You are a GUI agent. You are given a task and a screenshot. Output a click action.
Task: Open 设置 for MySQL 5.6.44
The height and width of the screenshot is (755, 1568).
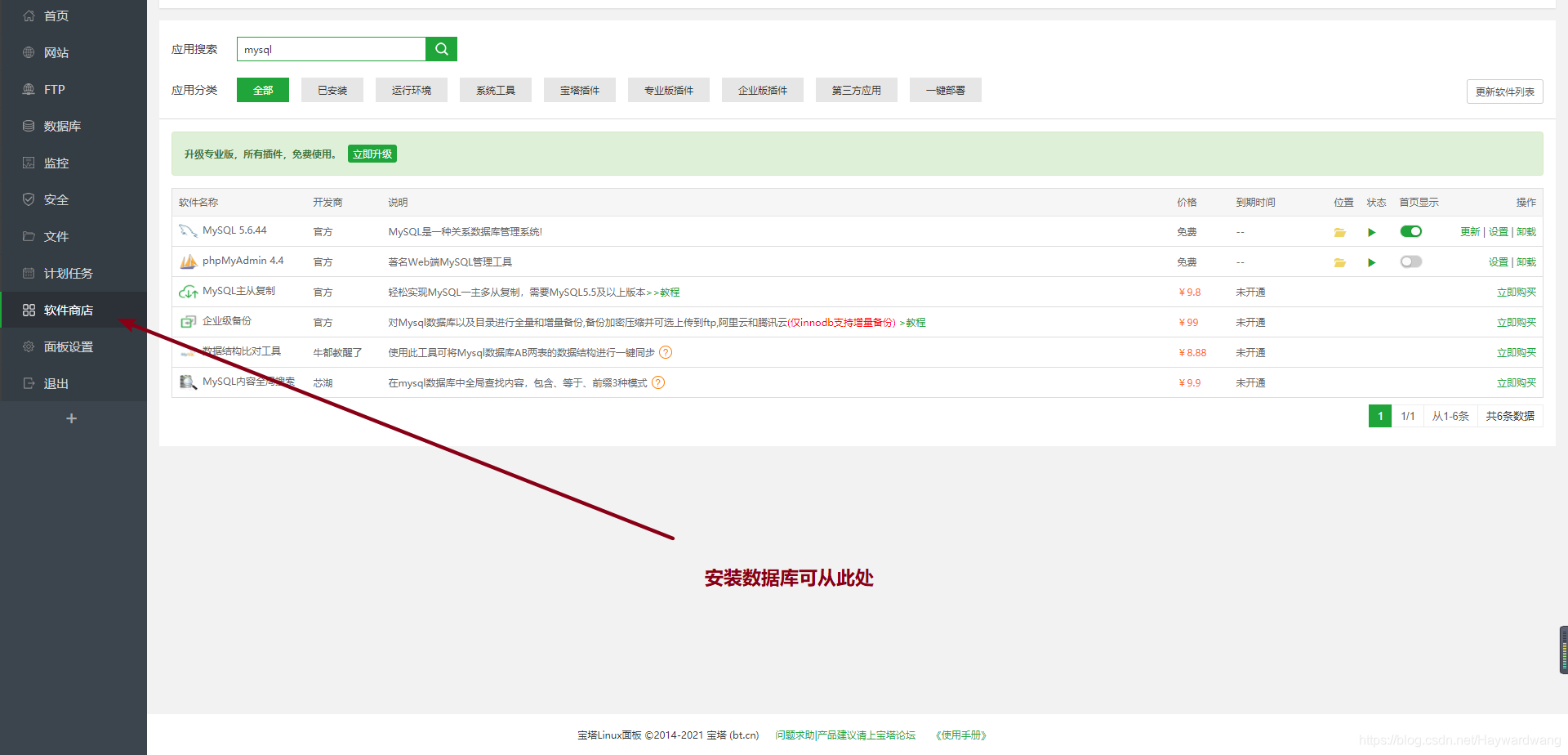coord(1499,232)
